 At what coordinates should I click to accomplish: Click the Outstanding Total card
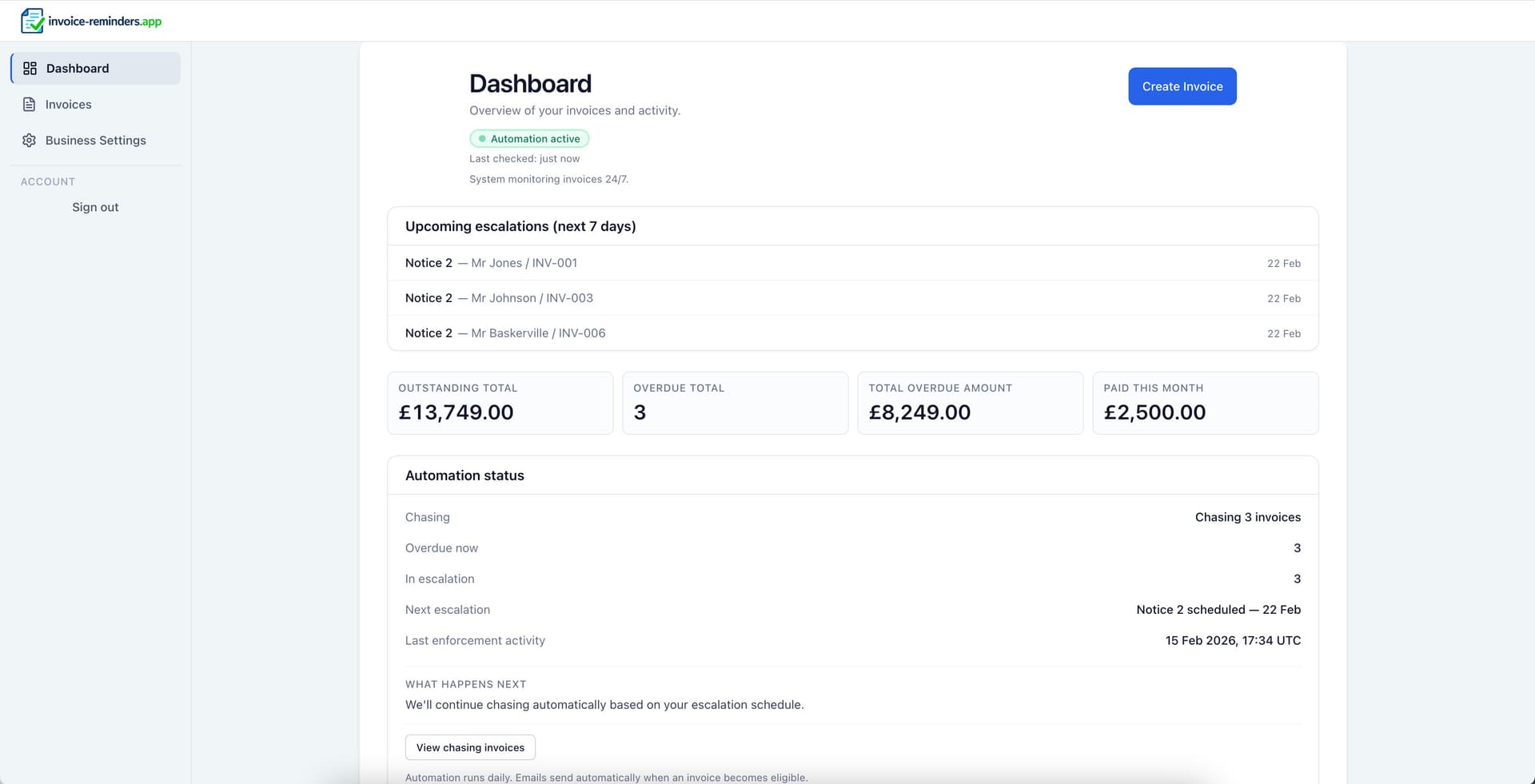tap(500, 403)
